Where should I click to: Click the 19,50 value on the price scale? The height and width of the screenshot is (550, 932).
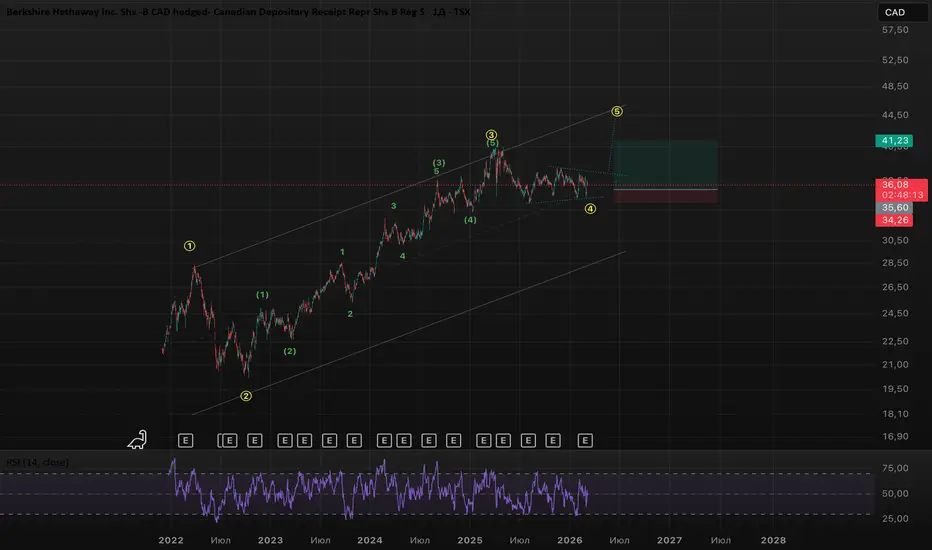[895, 389]
